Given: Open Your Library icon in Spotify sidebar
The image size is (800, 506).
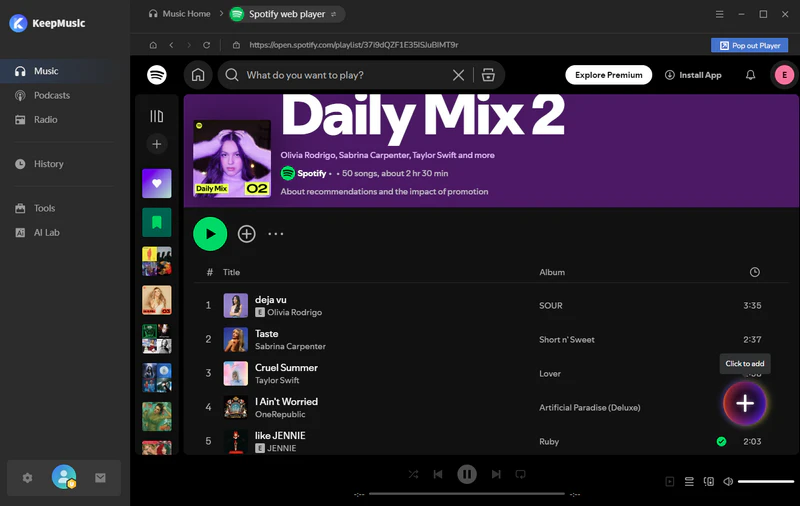Looking at the screenshot, I should (x=157, y=116).
